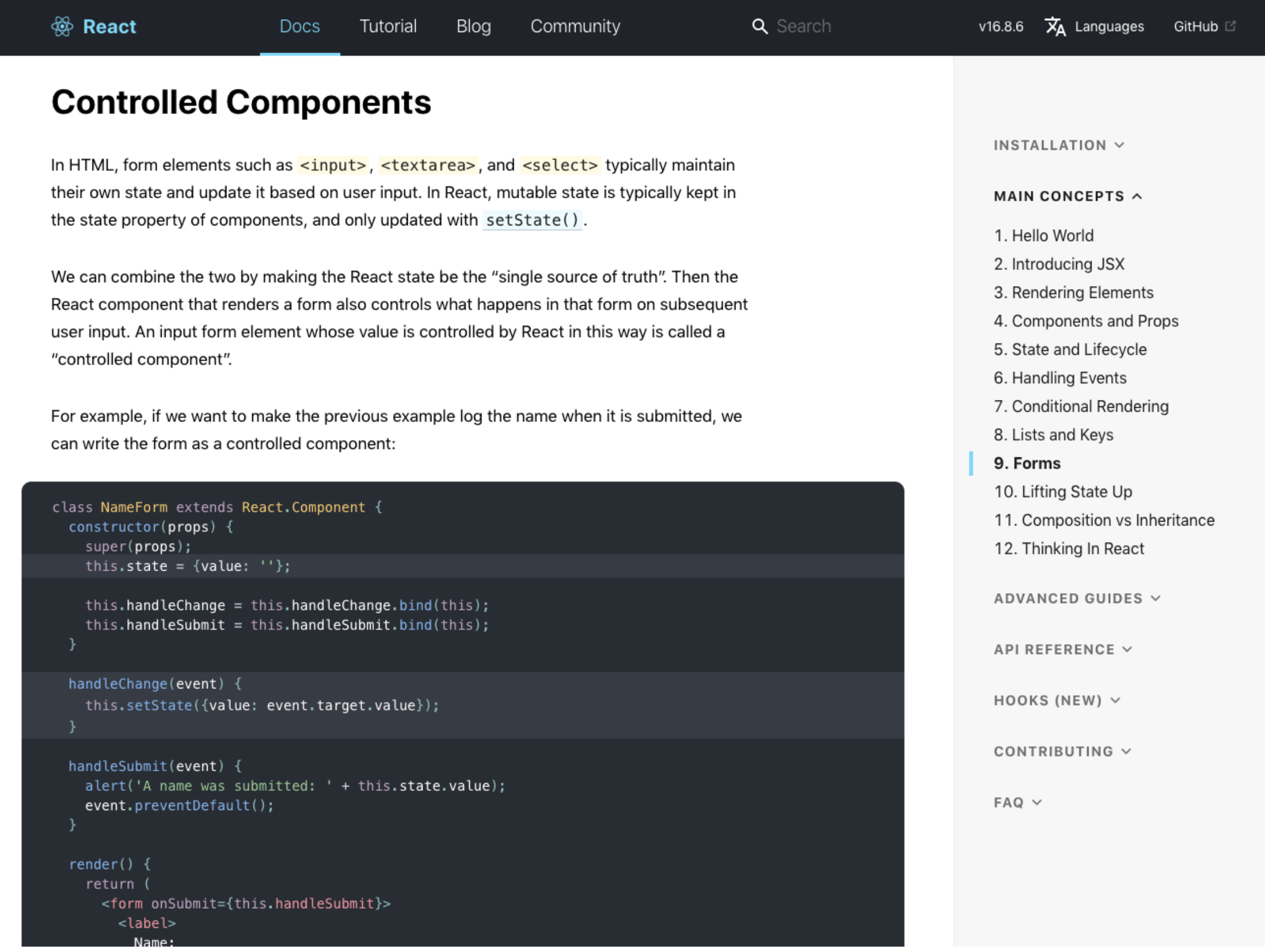This screenshot has height=952, width=1265.
Task: Expand the FAQ section
Action: pyautogui.click(x=1017, y=802)
